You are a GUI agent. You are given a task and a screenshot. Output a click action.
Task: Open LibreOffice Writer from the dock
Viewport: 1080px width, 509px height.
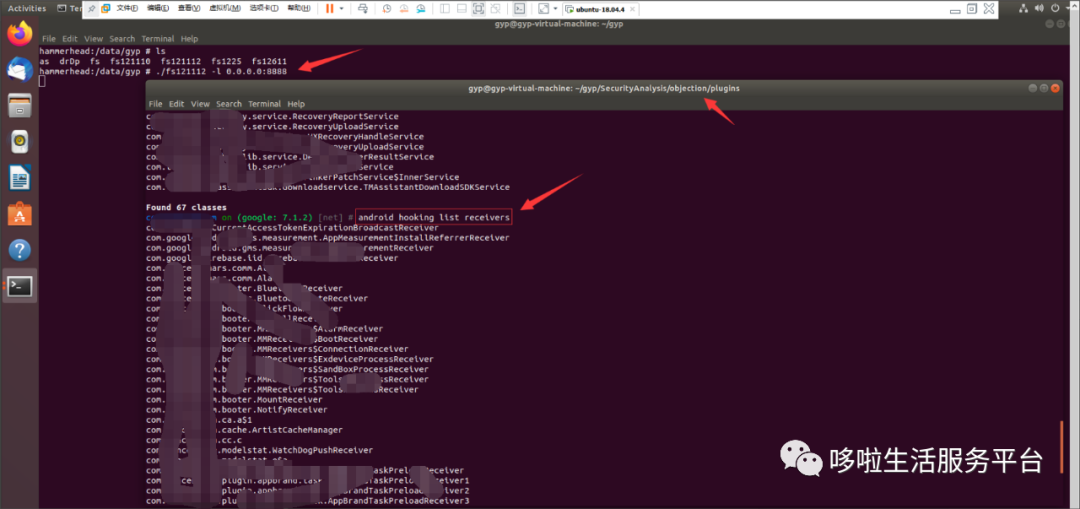20,178
